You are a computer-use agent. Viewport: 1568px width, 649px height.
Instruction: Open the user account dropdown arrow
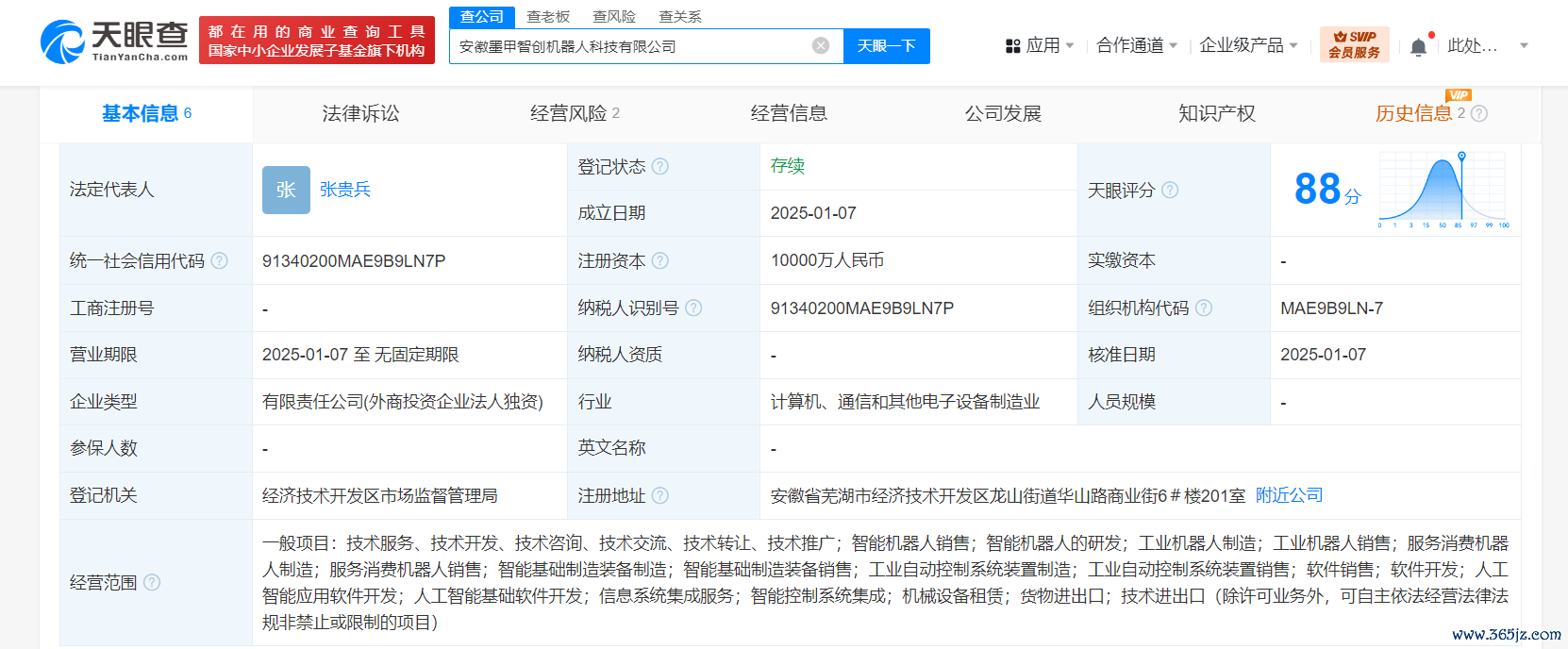[1524, 45]
